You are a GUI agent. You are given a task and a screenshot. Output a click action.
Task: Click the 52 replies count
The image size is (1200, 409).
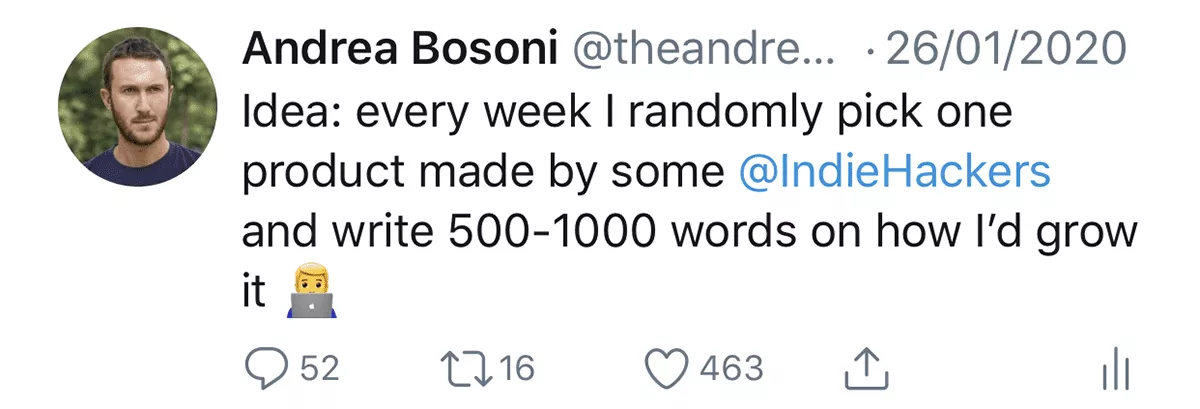320,369
